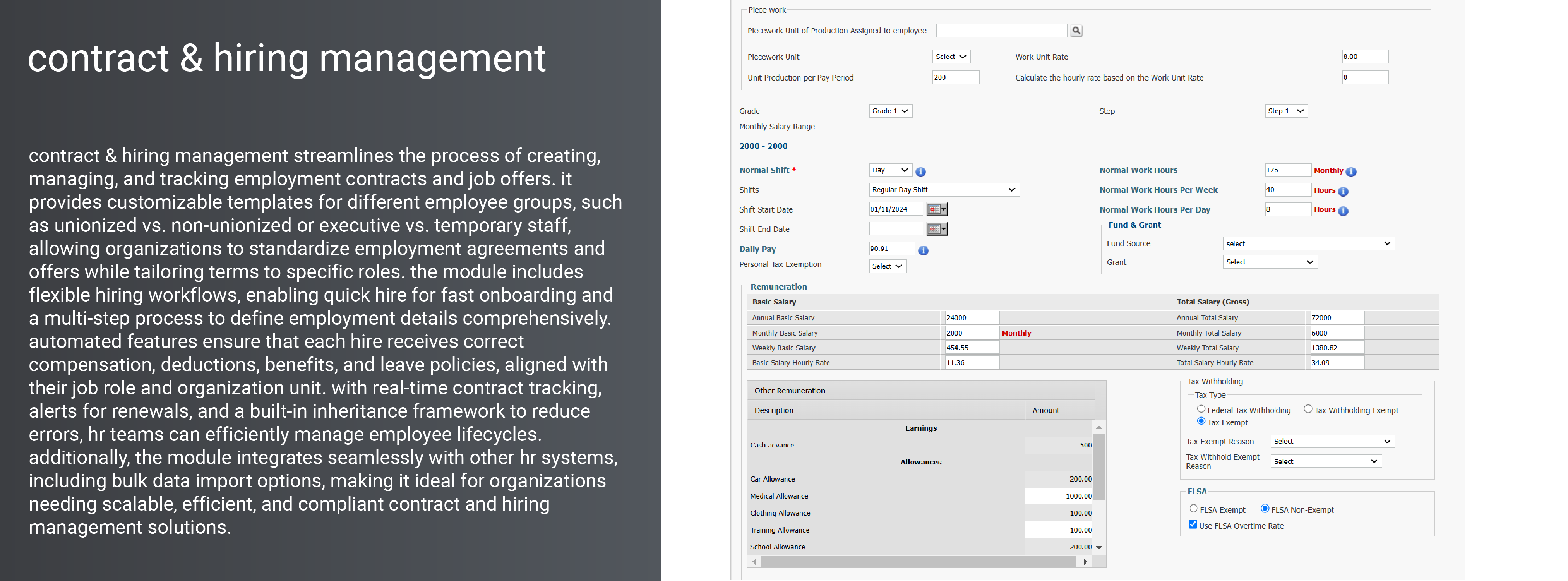Image resolution: width=1568 pixels, height=581 pixels.
Task: Click Training Allowance amount field 100.00
Action: tap(1059, 530)
